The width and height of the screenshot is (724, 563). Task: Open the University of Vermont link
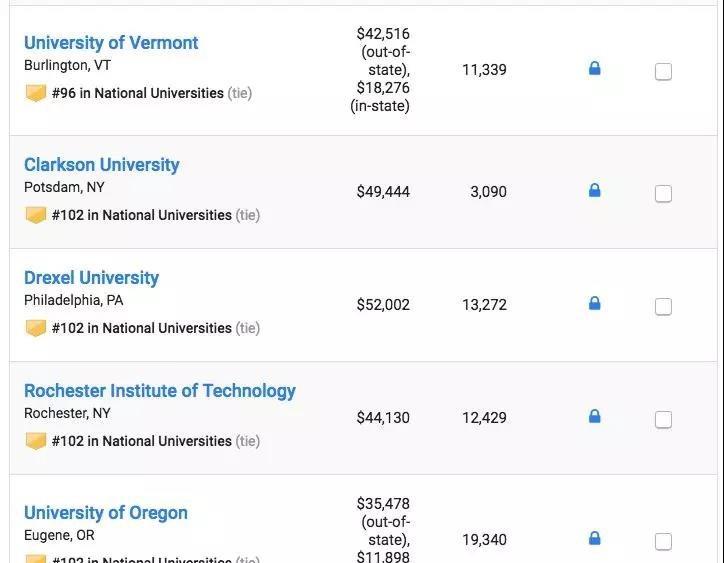pyautogui.click(x=111, y=43)
